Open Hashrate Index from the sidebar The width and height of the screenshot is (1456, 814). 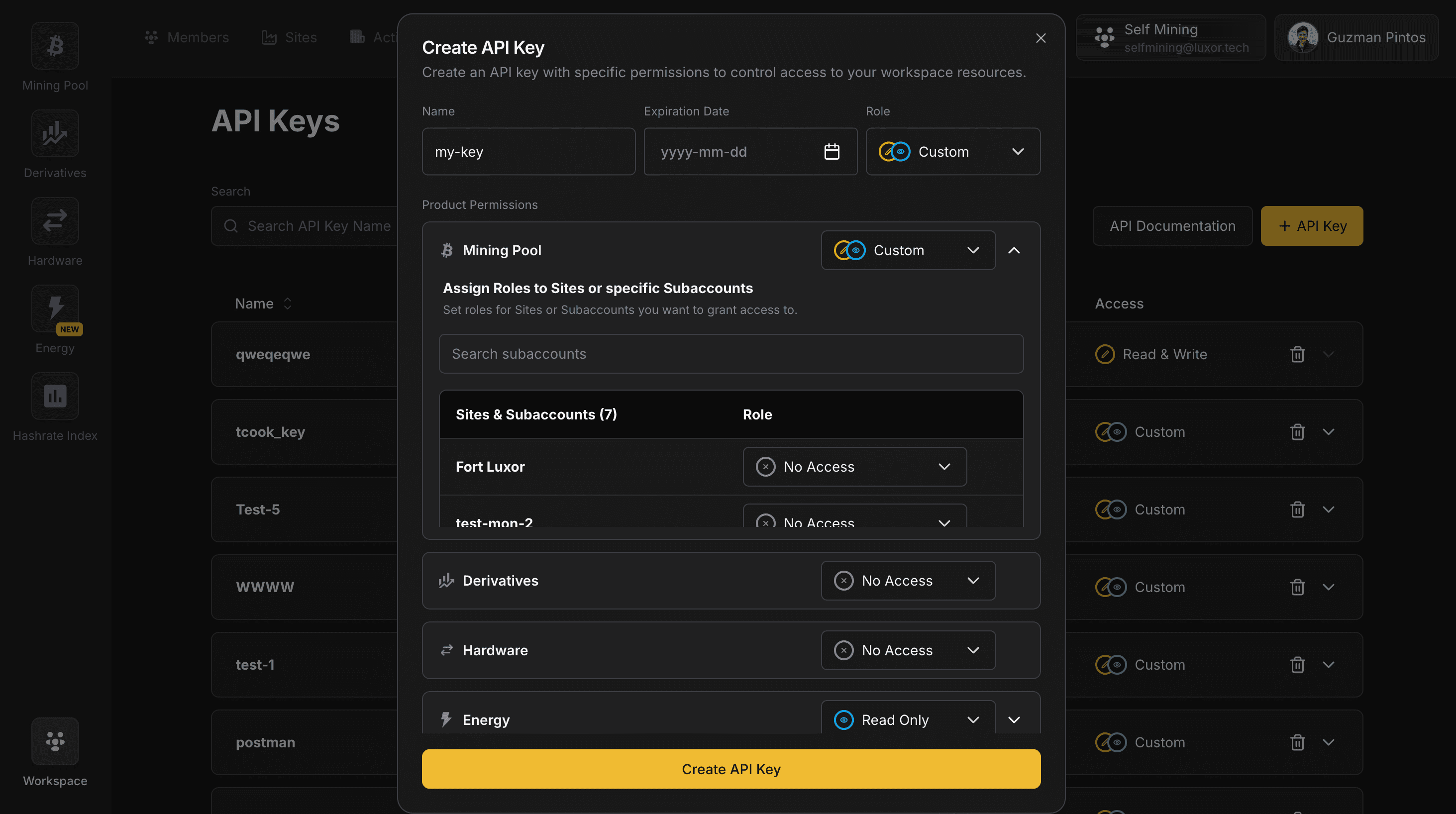(55, 396)
